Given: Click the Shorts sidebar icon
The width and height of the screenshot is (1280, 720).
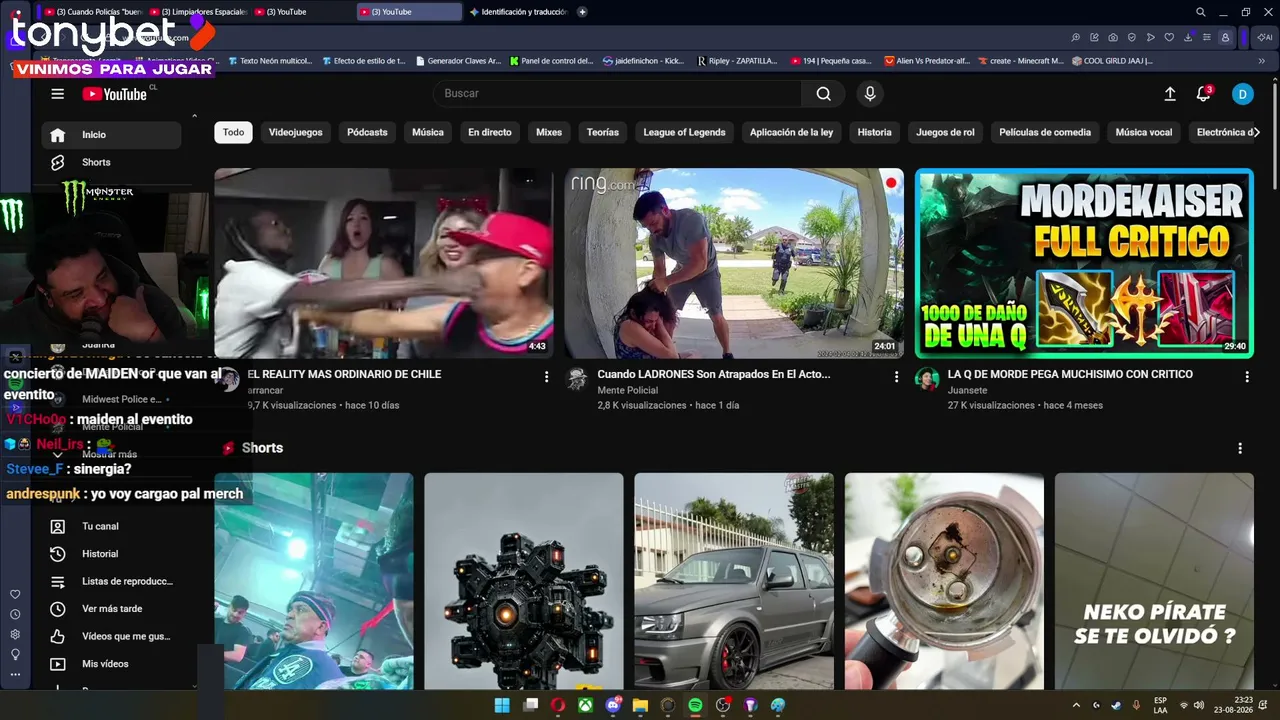Looking at the screenshot, I should [58, 162].
